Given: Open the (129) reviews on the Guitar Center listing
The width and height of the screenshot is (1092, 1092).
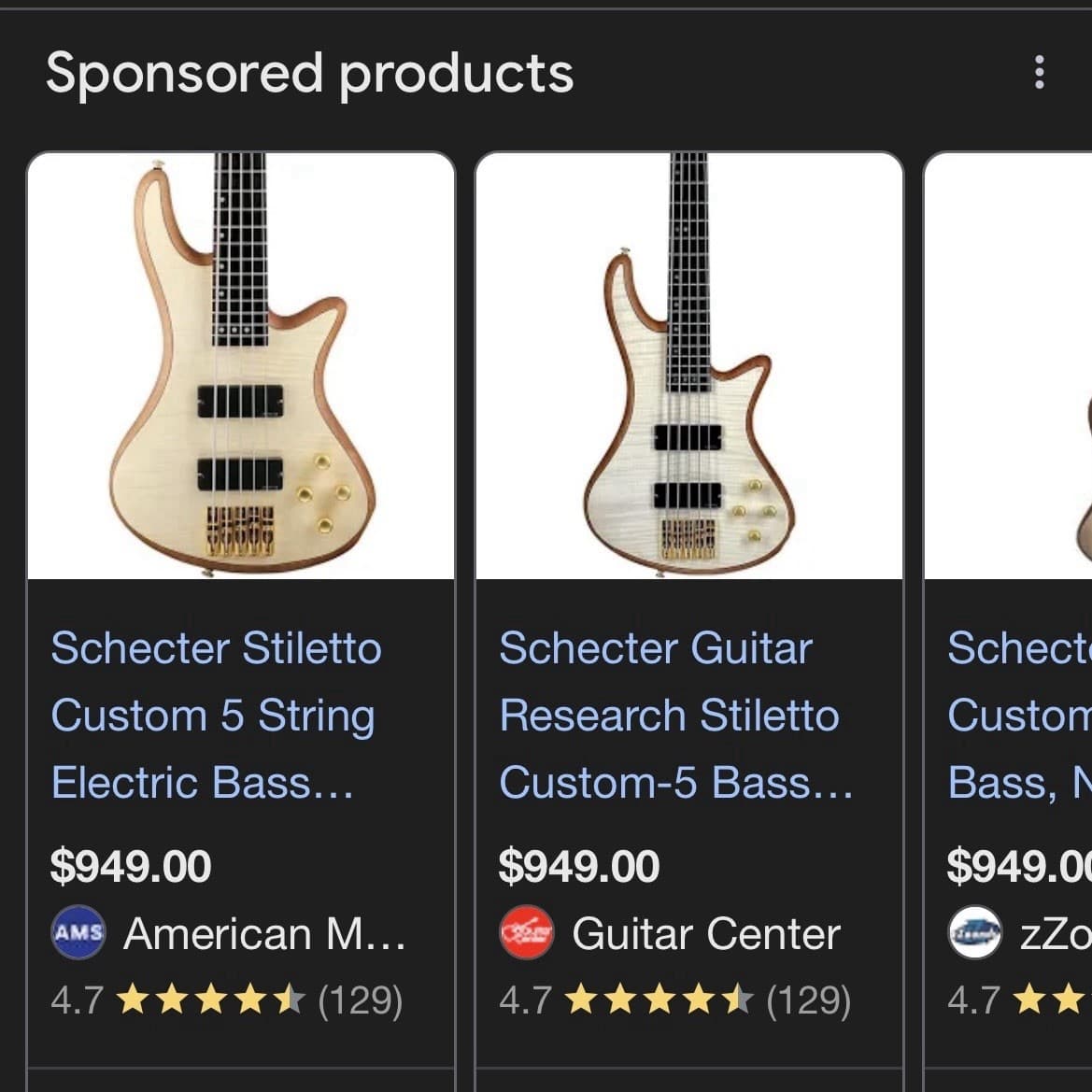Looking at the screenshot, I should [809, 1000].
